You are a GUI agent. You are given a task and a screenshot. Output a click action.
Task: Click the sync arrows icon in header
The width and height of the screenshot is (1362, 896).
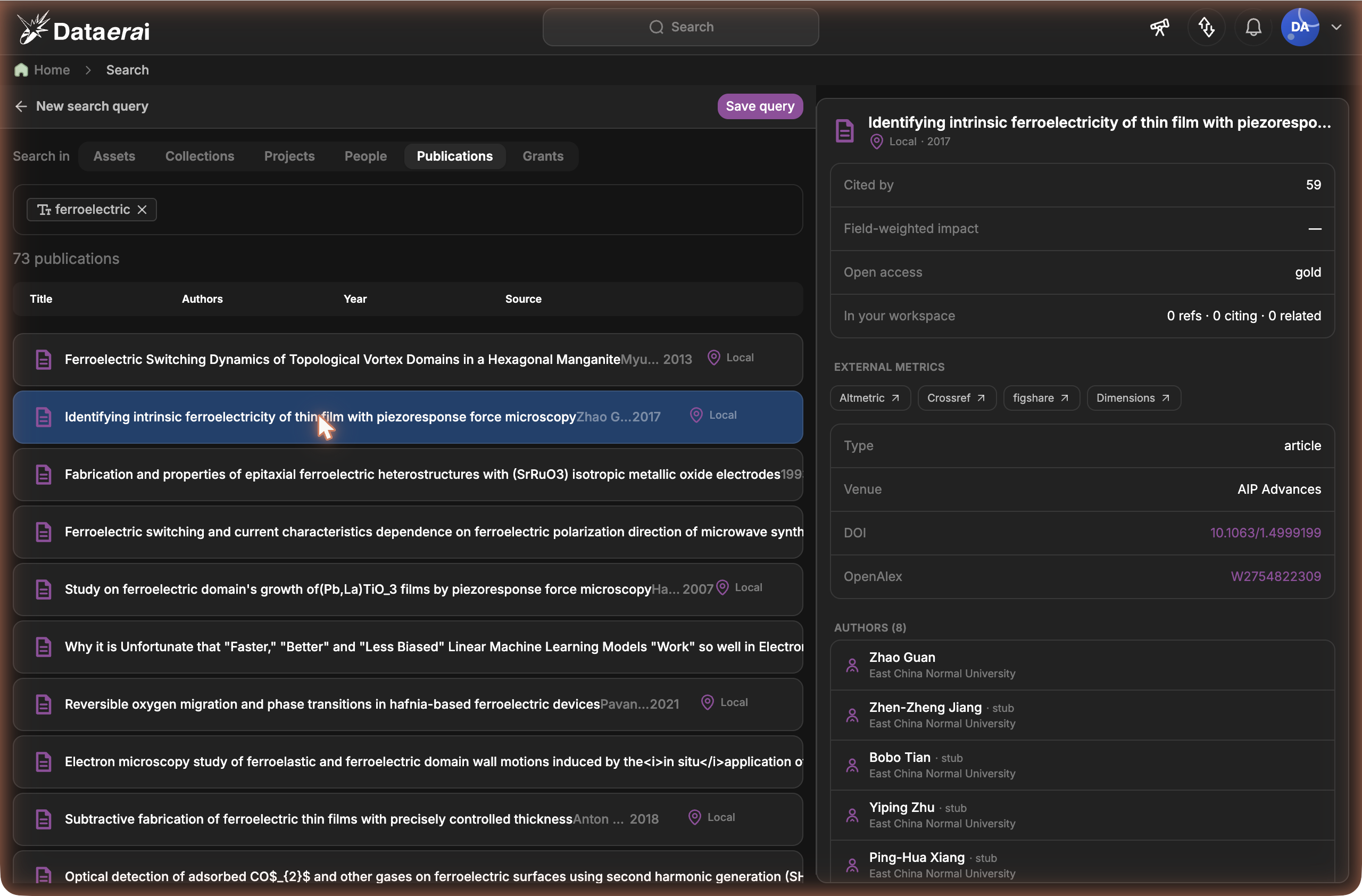pos(1206,27)
